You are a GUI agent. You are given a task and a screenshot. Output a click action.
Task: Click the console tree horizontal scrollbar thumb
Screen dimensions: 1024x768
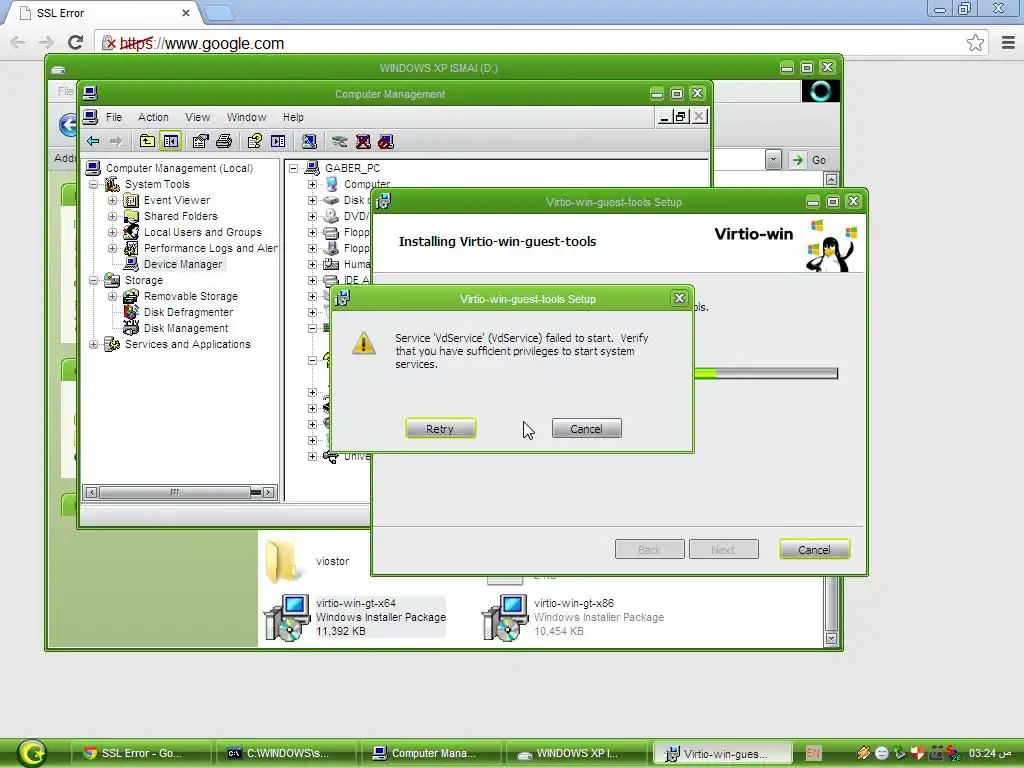coord(174,492)
